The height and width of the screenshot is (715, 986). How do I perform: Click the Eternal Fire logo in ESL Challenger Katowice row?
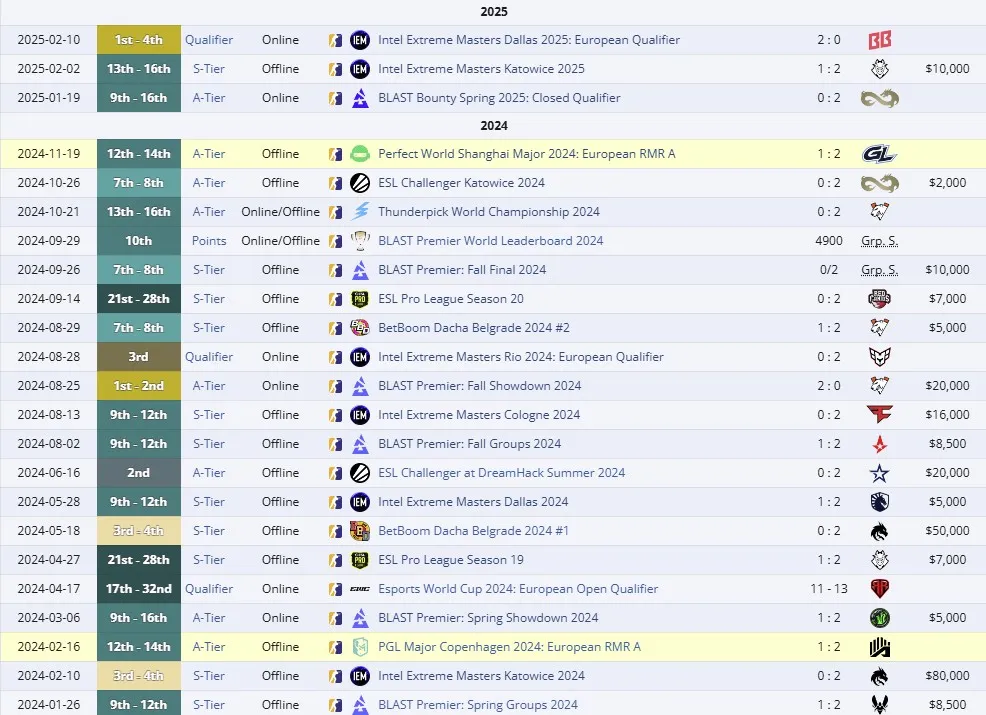880,182
